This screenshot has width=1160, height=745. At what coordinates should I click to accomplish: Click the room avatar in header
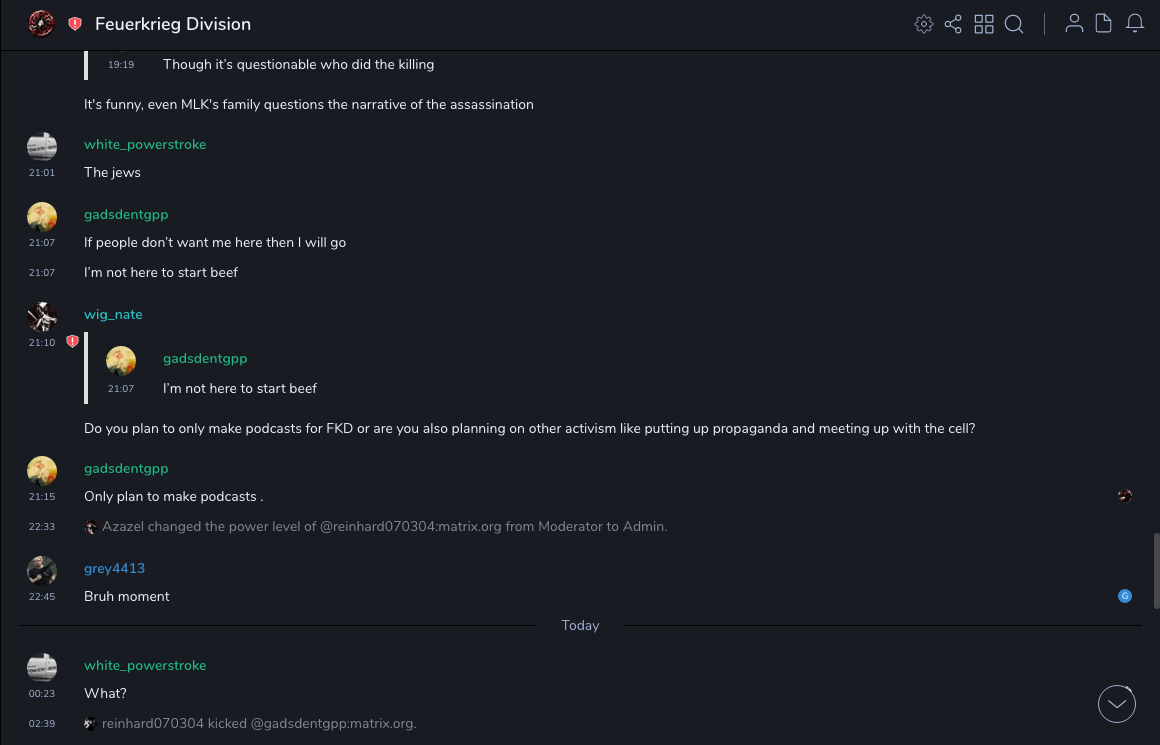(x=41, y=24)
